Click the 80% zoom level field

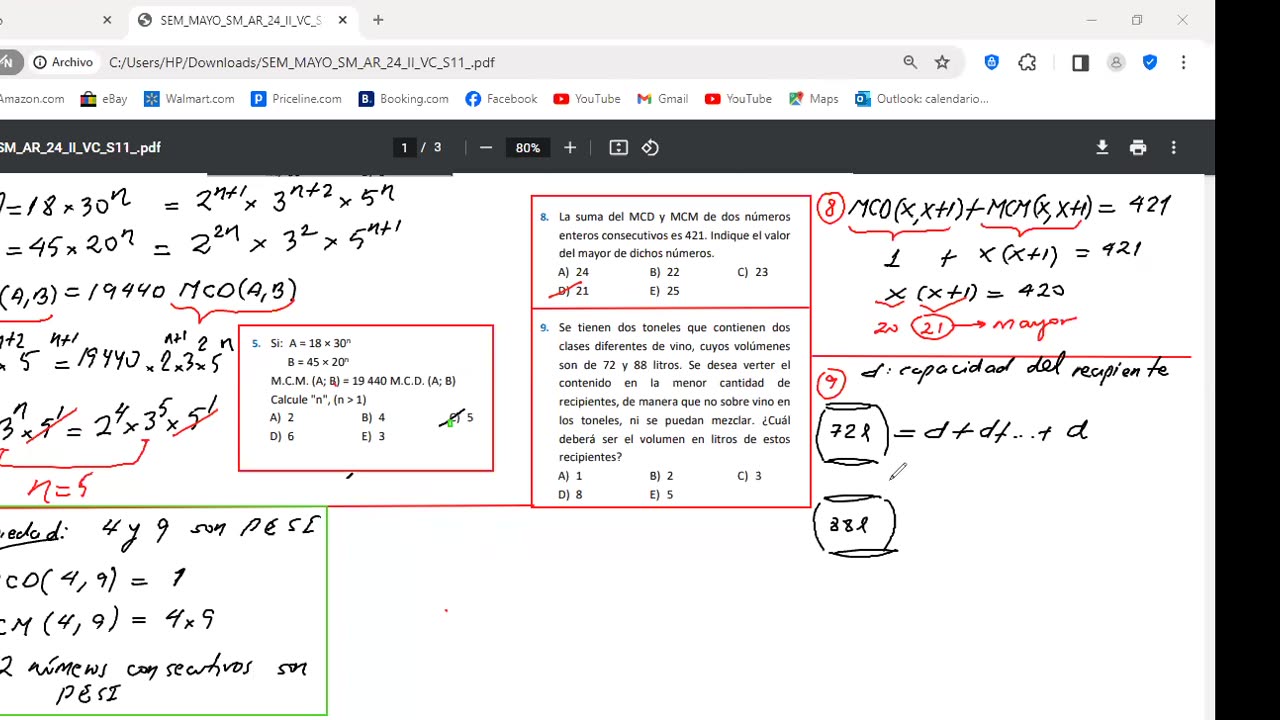coord(528,148)
